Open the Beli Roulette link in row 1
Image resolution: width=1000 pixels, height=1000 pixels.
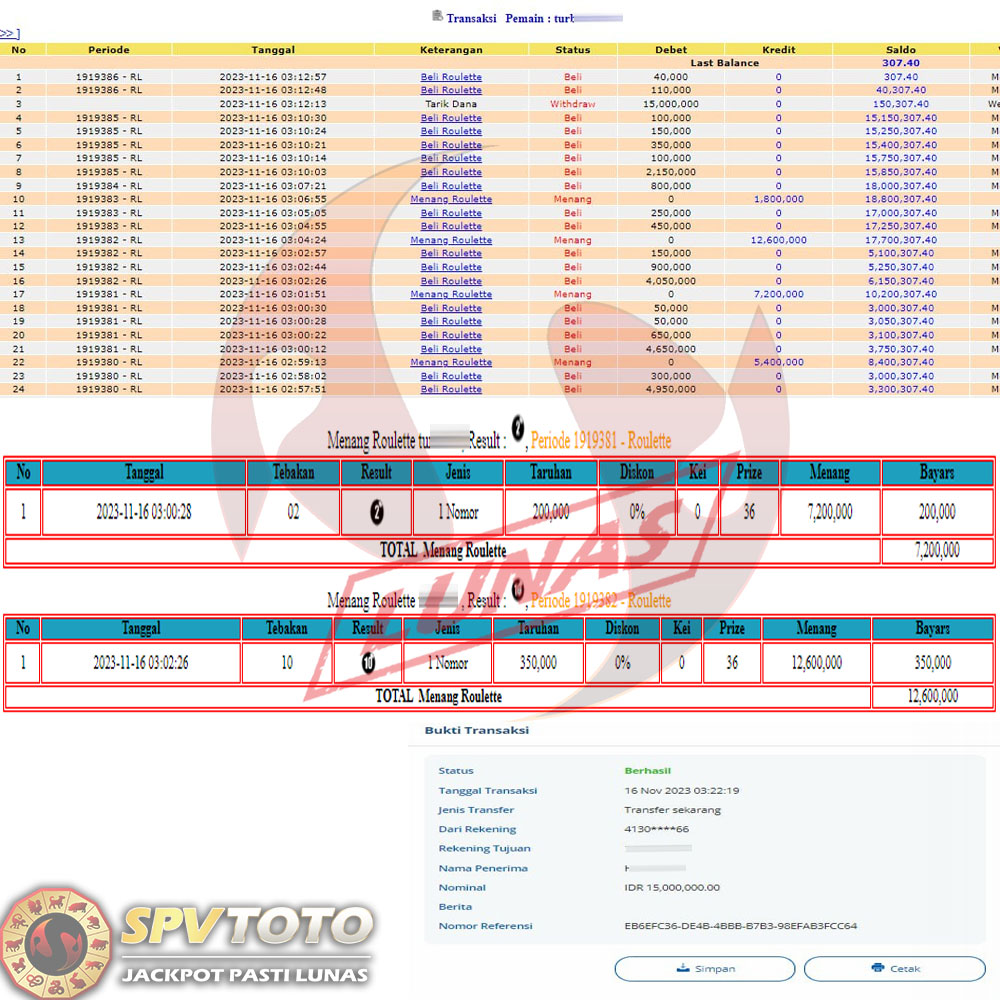(x=451, y=77)
